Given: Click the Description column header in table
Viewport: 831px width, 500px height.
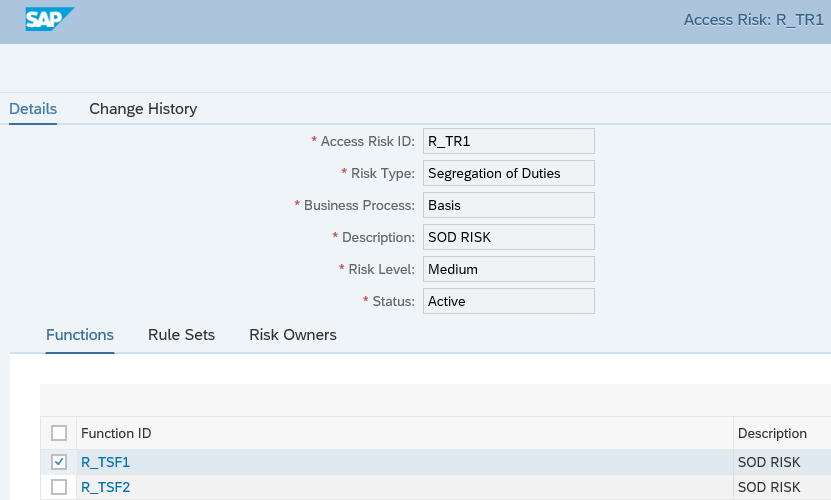Looking at the screenshot, I should (772, 433).
